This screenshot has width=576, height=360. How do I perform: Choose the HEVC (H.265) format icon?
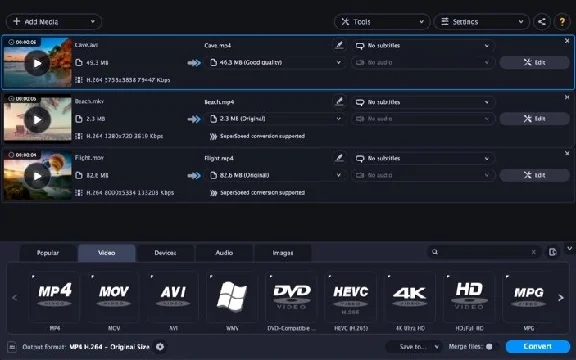350,297
